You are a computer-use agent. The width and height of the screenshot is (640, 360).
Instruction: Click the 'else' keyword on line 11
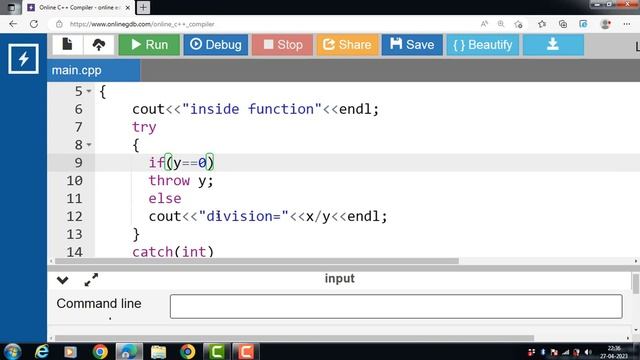coord(165,198)
